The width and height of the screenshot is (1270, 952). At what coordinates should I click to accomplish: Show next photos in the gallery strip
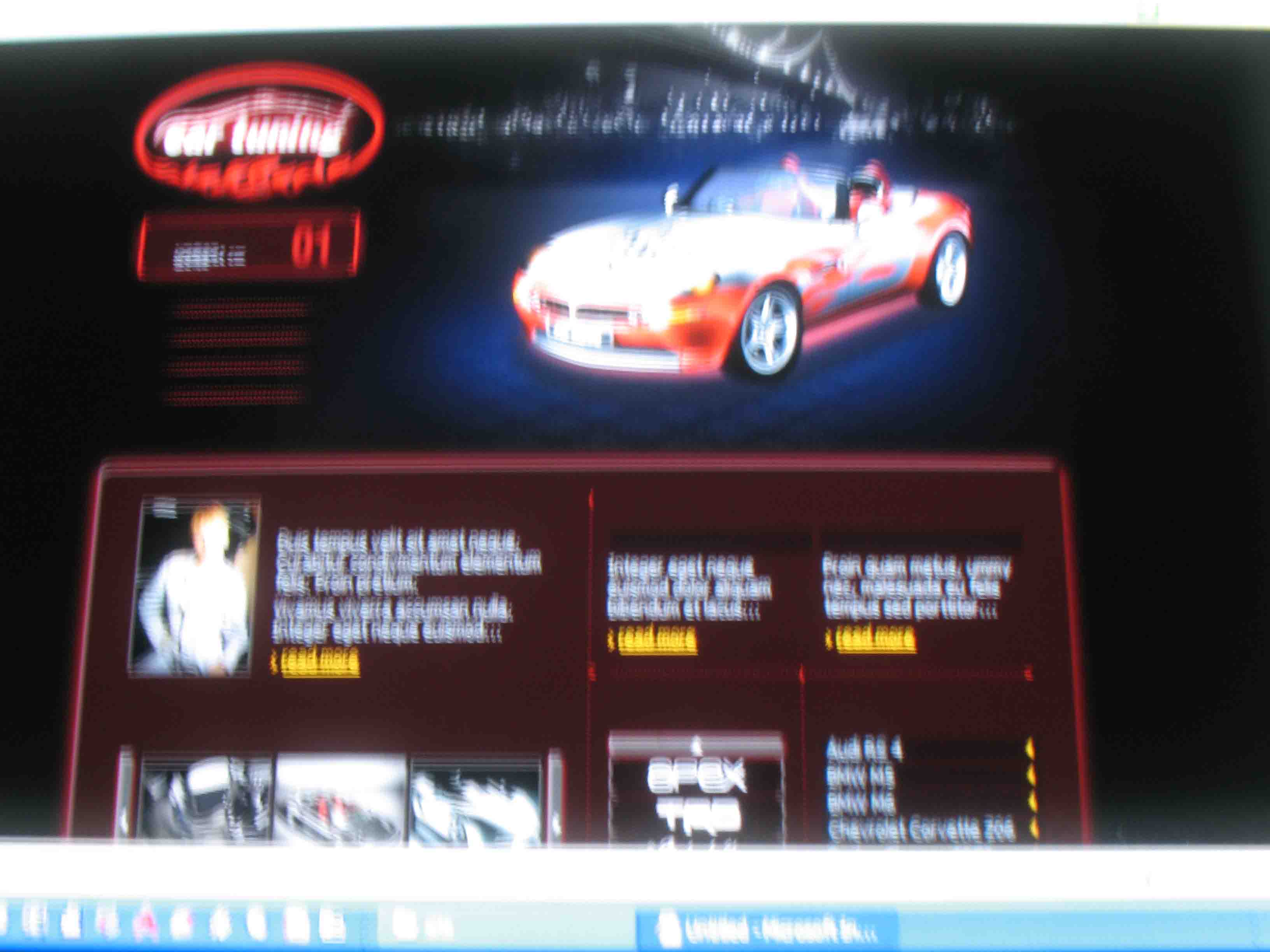555,796
